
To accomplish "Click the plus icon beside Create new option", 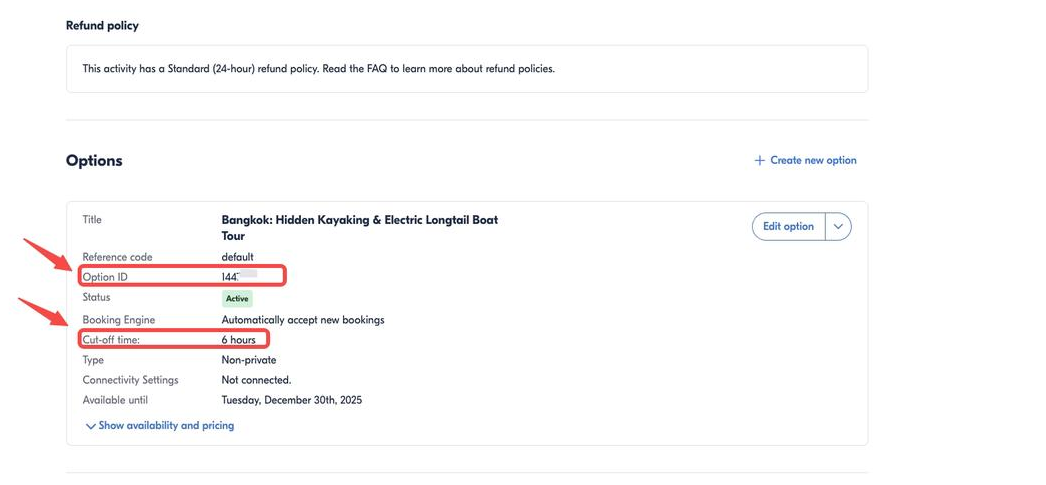I will pyautogui.click(x=759, y=160).
